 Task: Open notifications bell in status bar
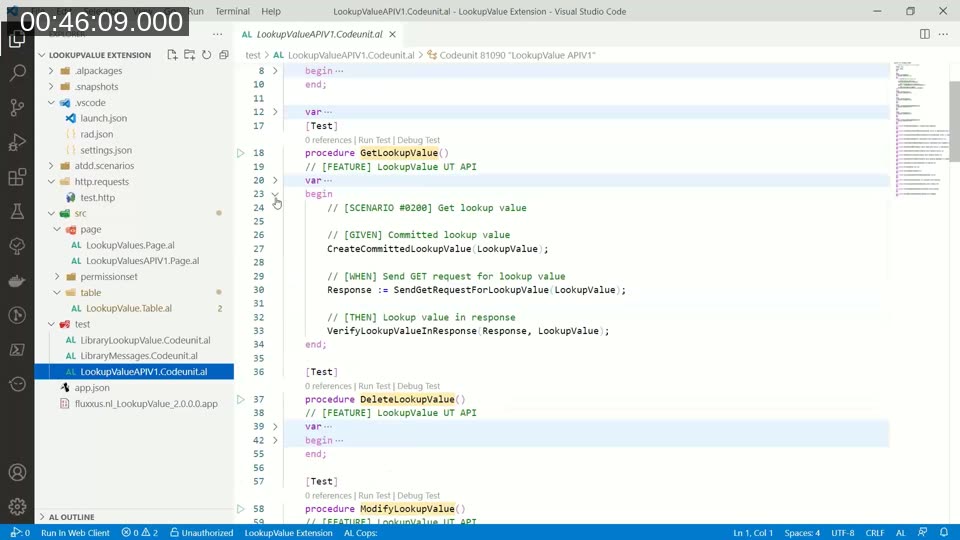pos(943,533)
